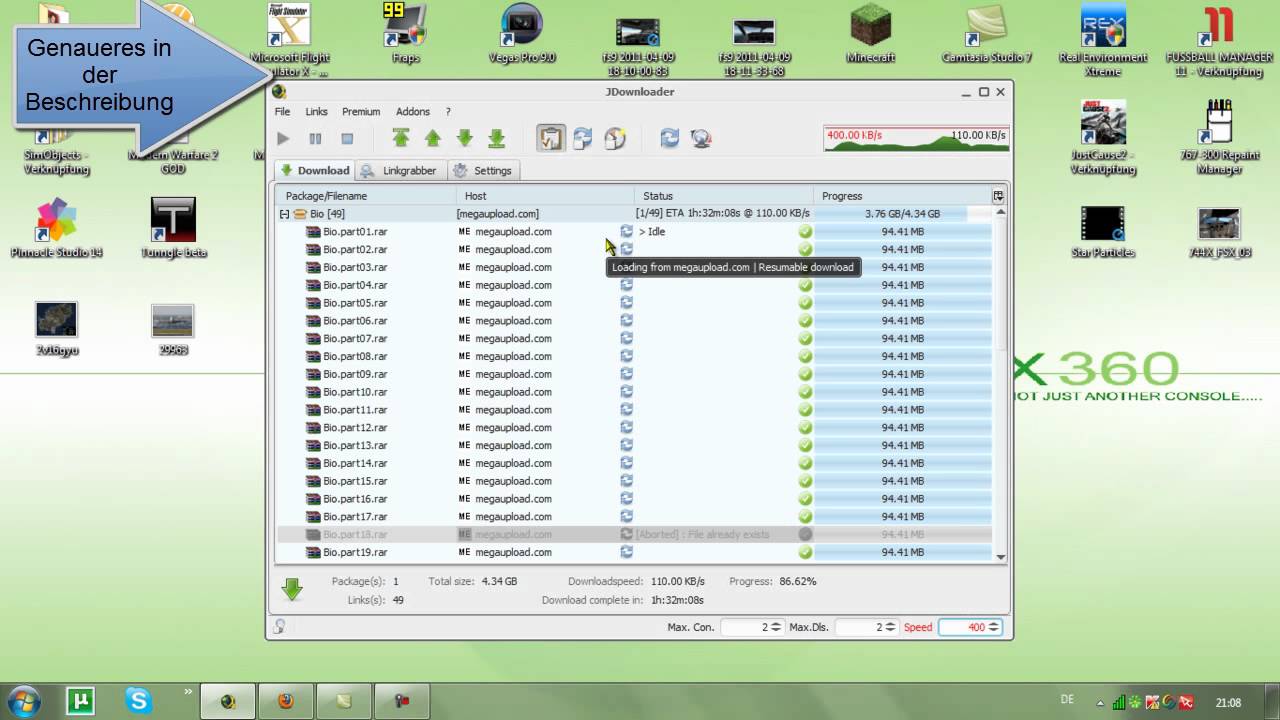This screenshot has height=720, width=1280.
Task: Switch to the Linkgrabber tab
Action: [399, 170]
